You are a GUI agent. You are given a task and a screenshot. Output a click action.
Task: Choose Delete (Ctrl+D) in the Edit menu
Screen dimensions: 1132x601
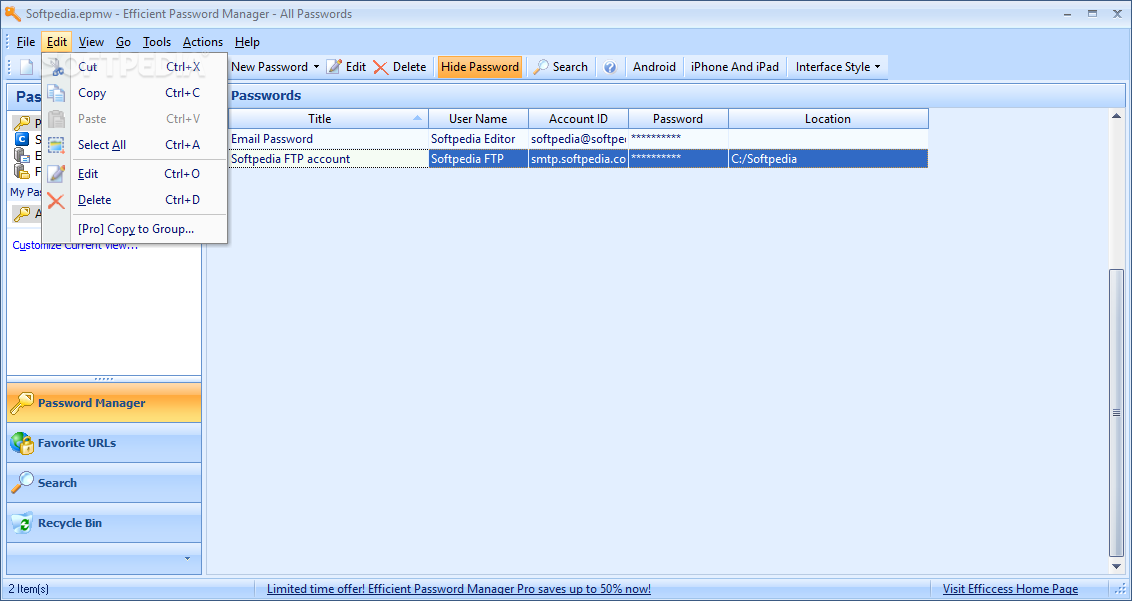point(135,200)
